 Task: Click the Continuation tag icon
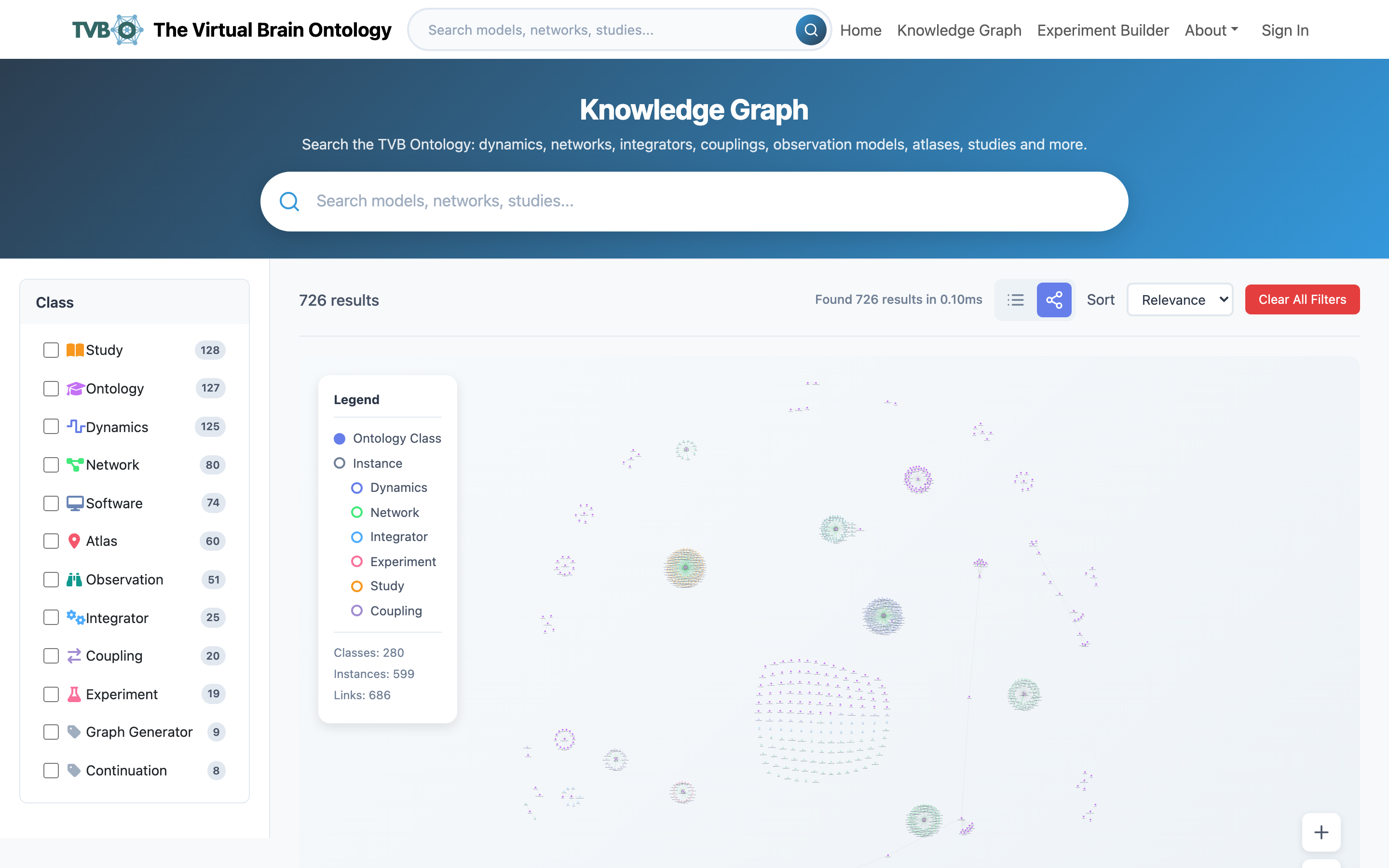click(73, 771)
